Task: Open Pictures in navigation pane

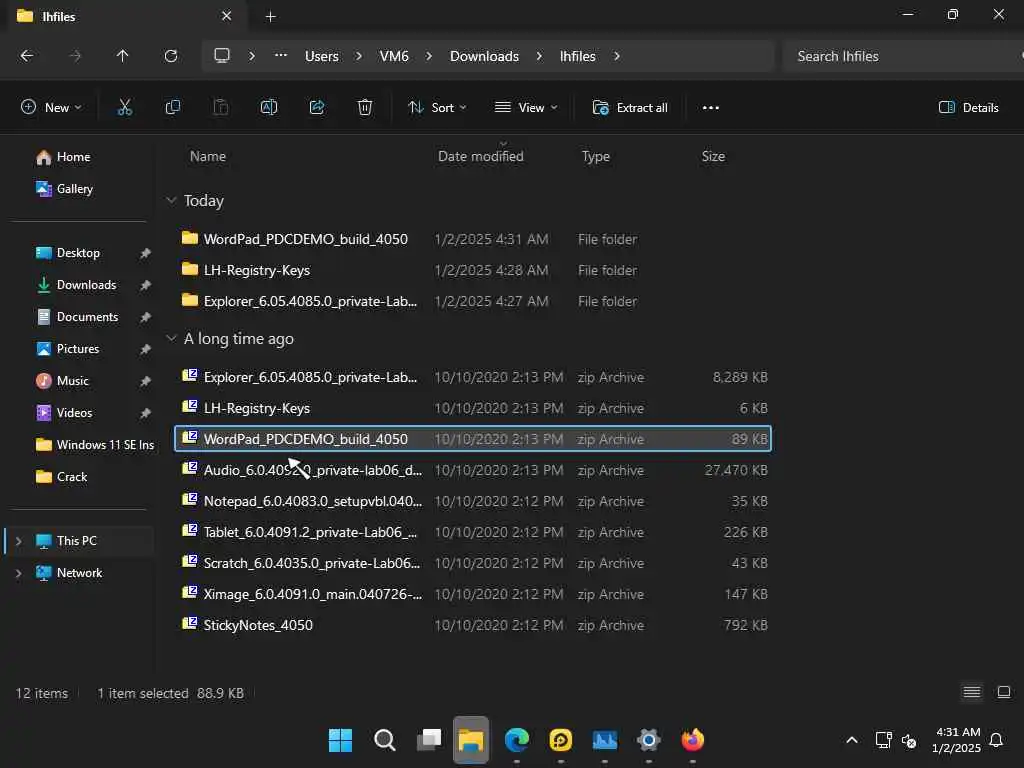Action: [67, 349]
